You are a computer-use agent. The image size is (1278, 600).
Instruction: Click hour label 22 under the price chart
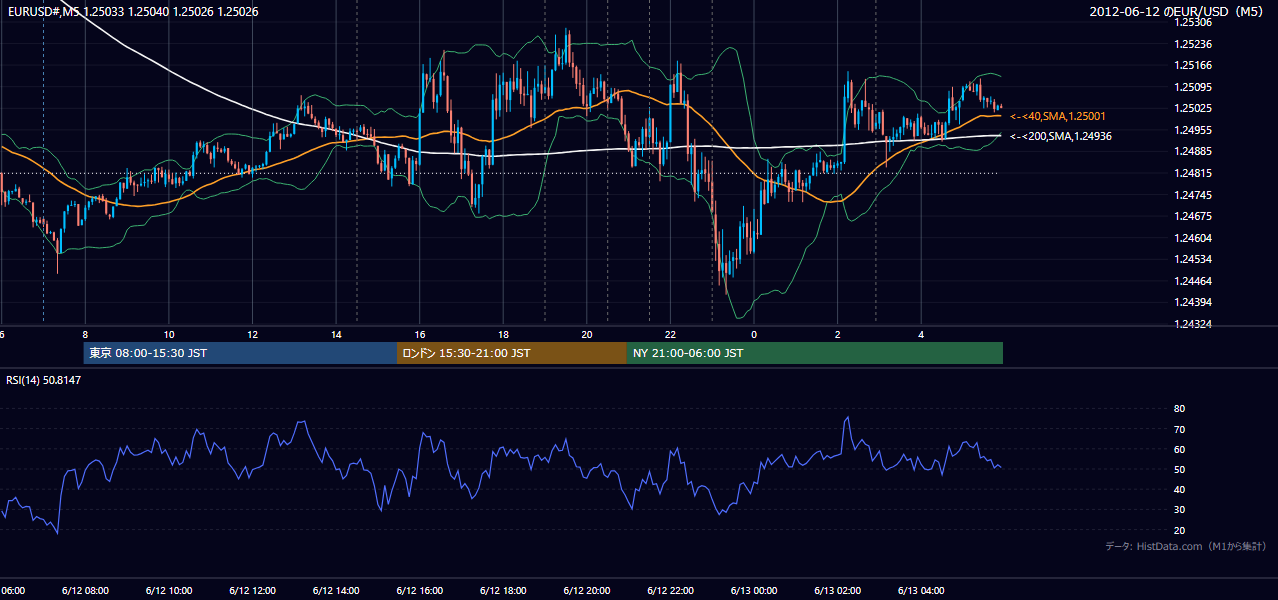click(x=670, y=334)
